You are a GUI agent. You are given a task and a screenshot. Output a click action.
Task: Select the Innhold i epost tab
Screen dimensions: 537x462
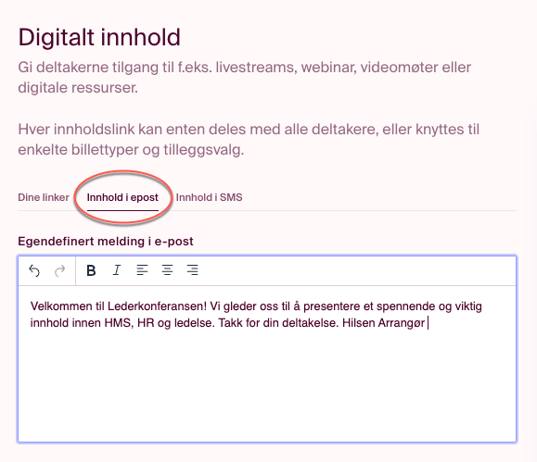coord(123,198)
